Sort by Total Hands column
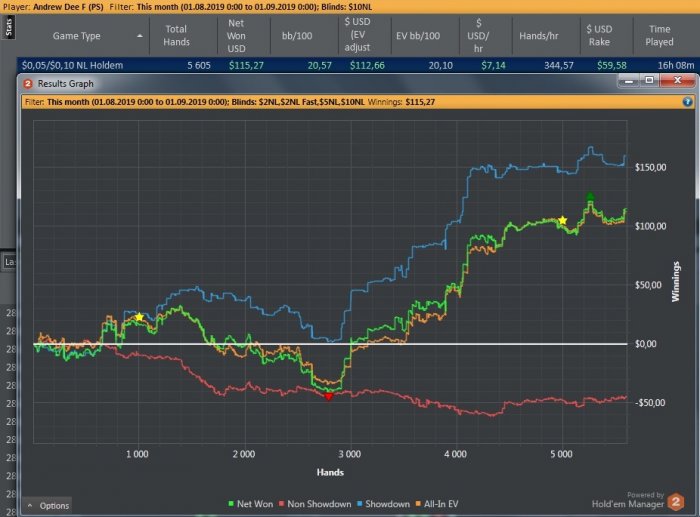Viewport: 700px width, 517px height. [x=183, y=36]
